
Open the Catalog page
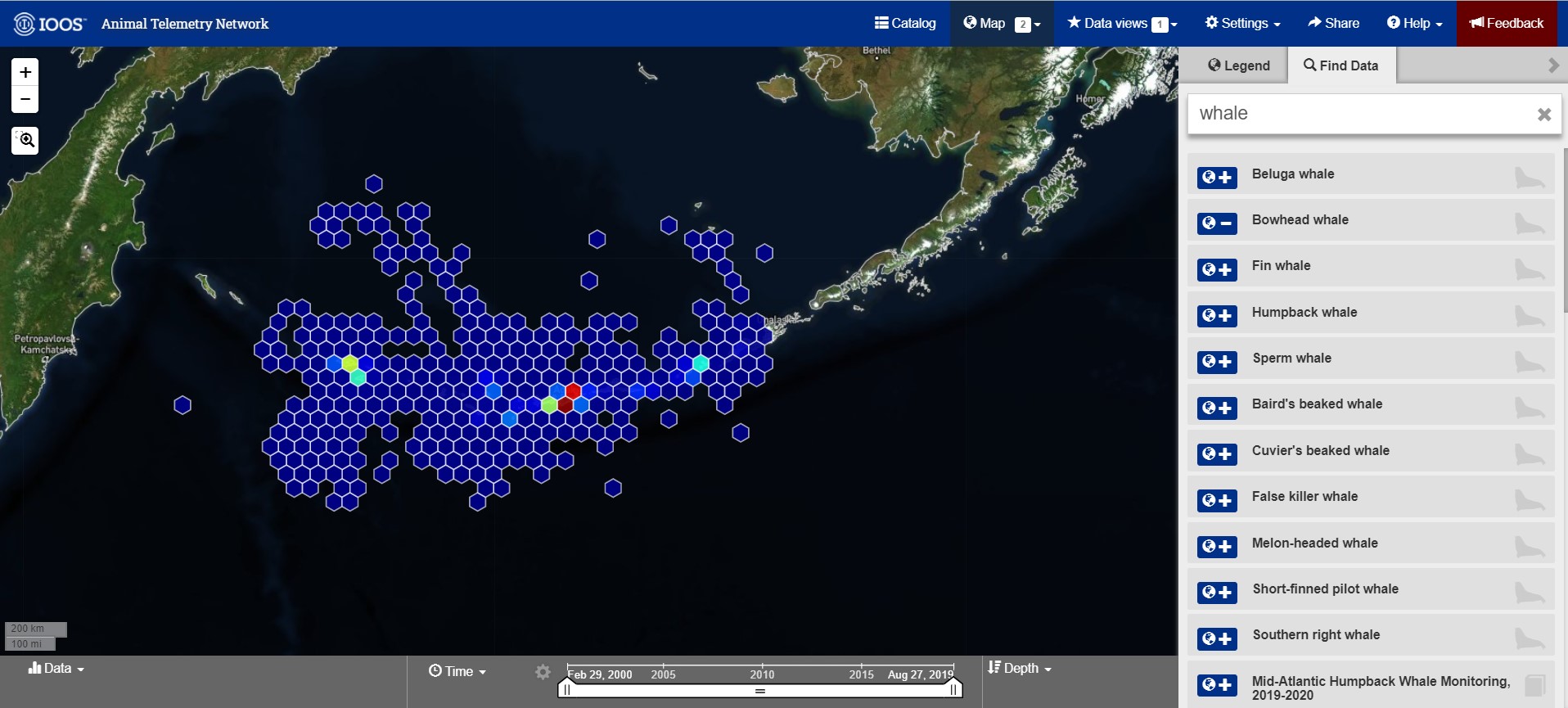[x=905, y=23]
